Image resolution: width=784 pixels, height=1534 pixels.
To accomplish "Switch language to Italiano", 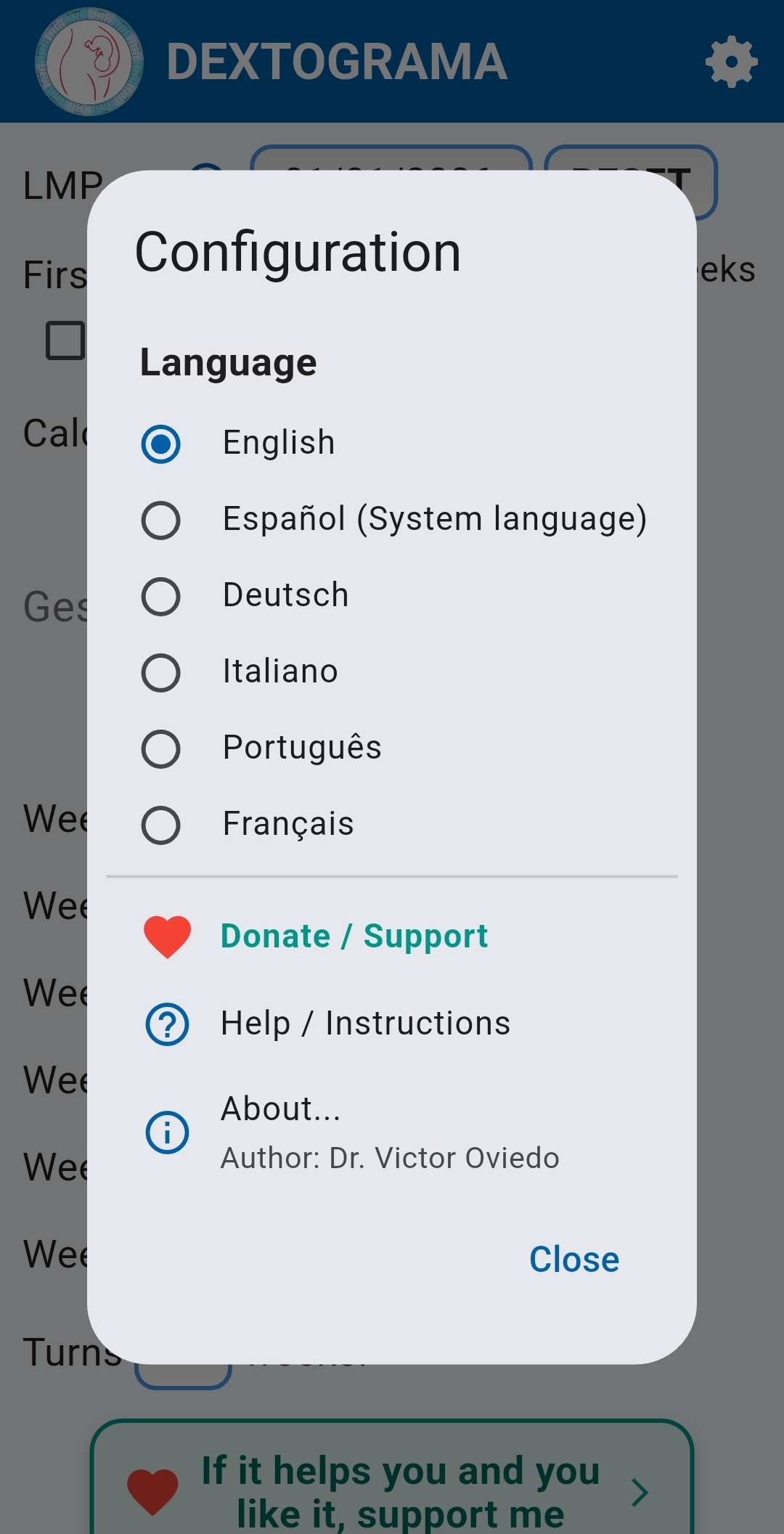I will tap(161, 672).
